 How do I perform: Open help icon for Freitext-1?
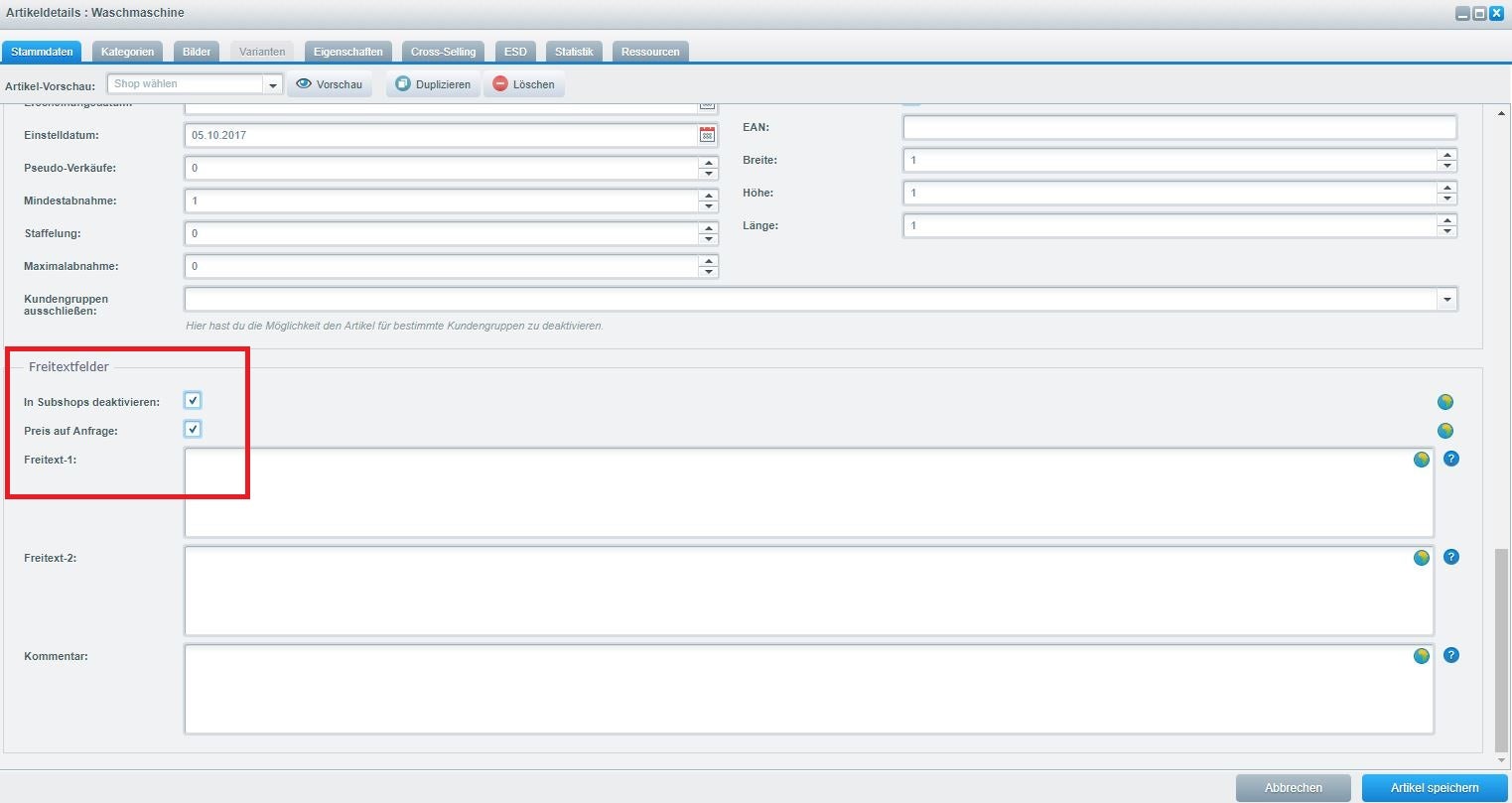pyautogui.click(x=1451, y=460)
